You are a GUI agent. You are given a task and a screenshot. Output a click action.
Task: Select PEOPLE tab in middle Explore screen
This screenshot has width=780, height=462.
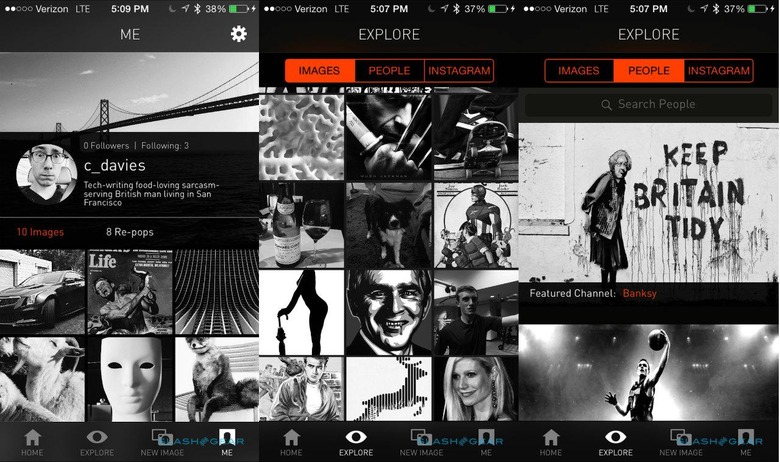click(390, 71)
